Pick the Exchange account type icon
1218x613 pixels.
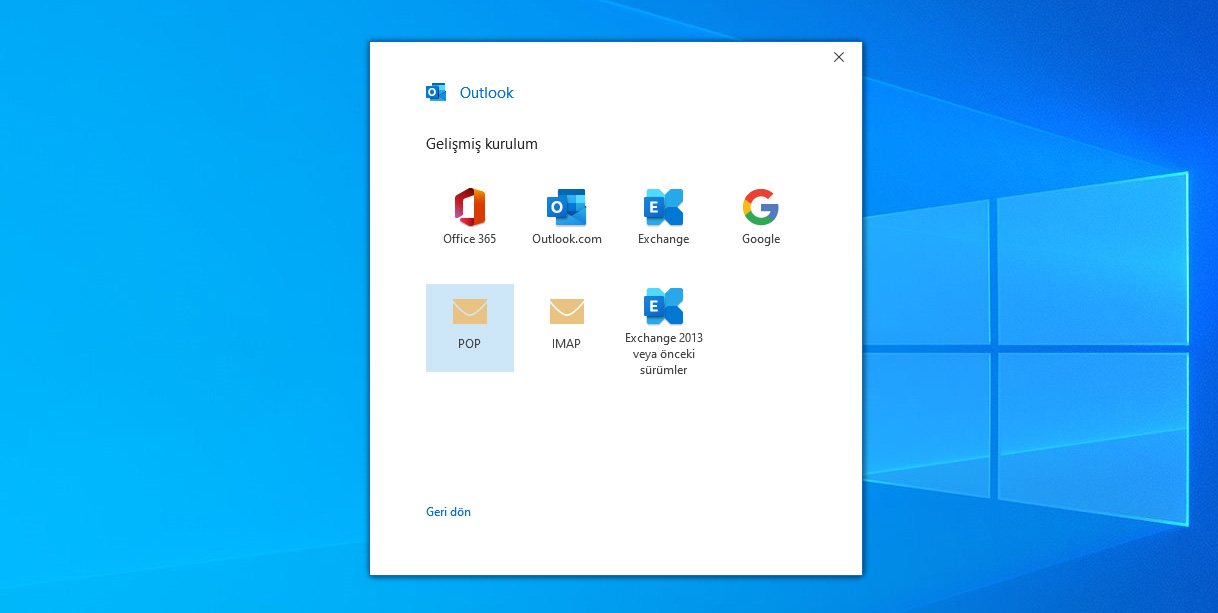click(x=663, y=207)
